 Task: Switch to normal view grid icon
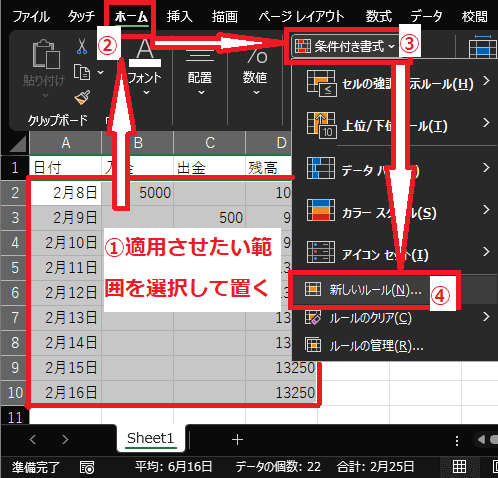click(x=460, y=466)
